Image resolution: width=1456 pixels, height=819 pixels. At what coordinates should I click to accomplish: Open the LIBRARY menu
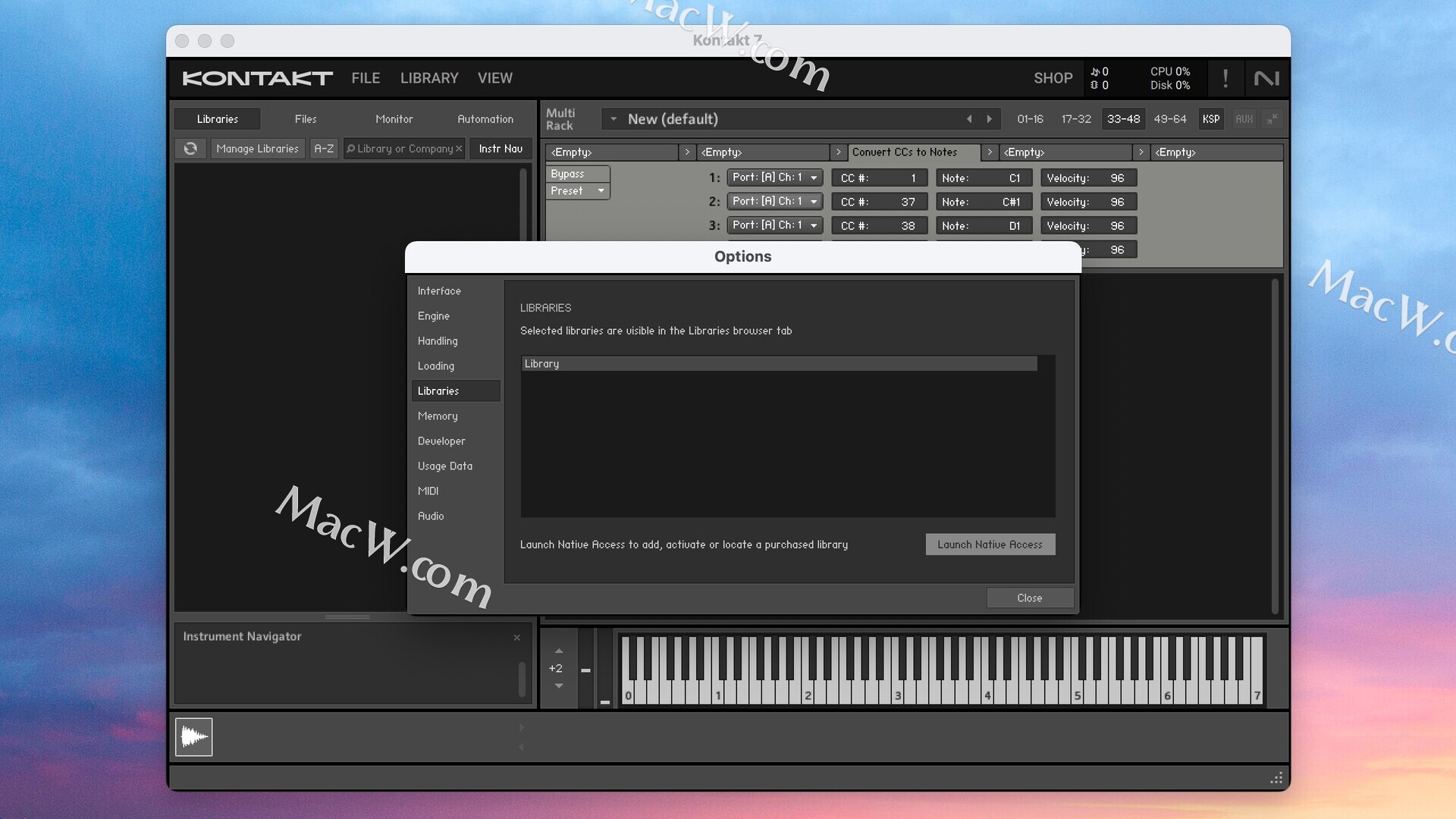(429, 78)
